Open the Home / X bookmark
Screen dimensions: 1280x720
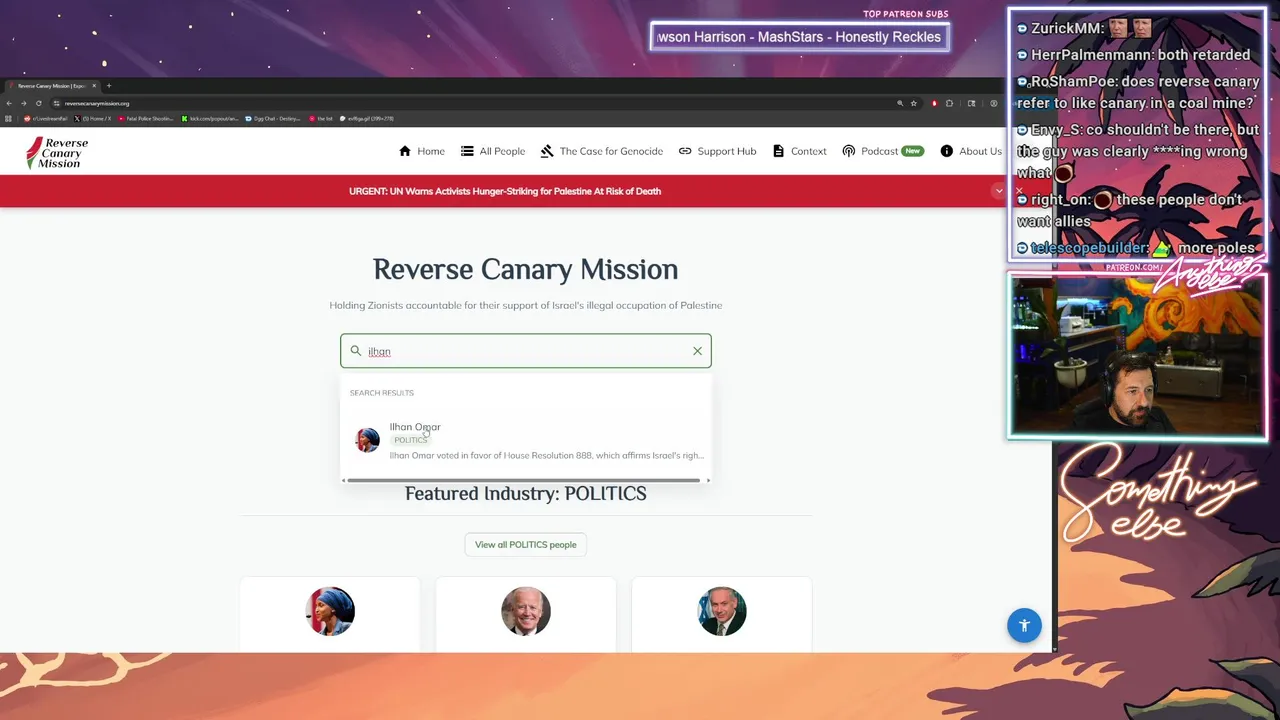point(93,118)
